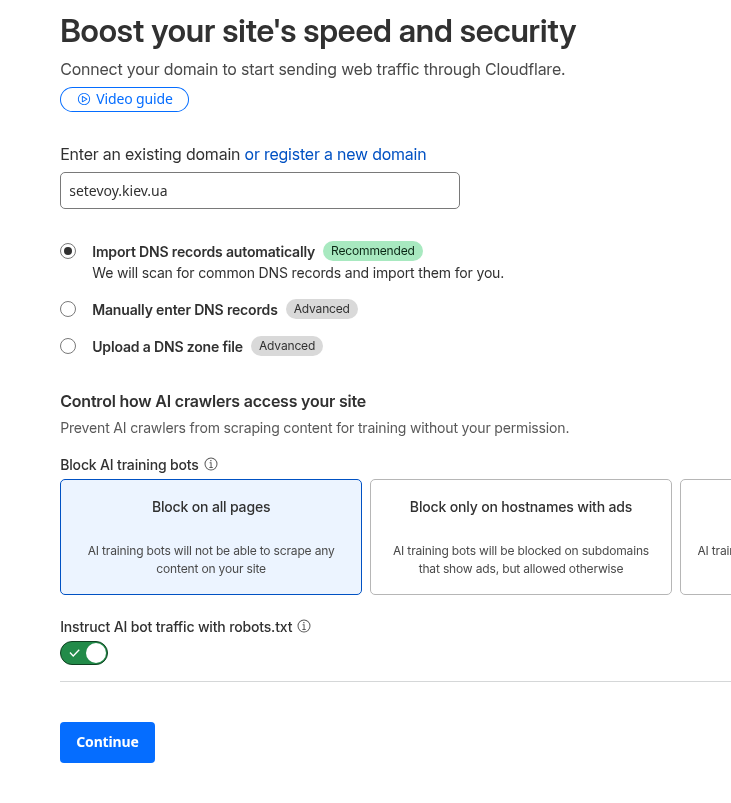Select the 'Block on all pages' card
The width and height of the screenshot is (731, 803).
point(211,537)
